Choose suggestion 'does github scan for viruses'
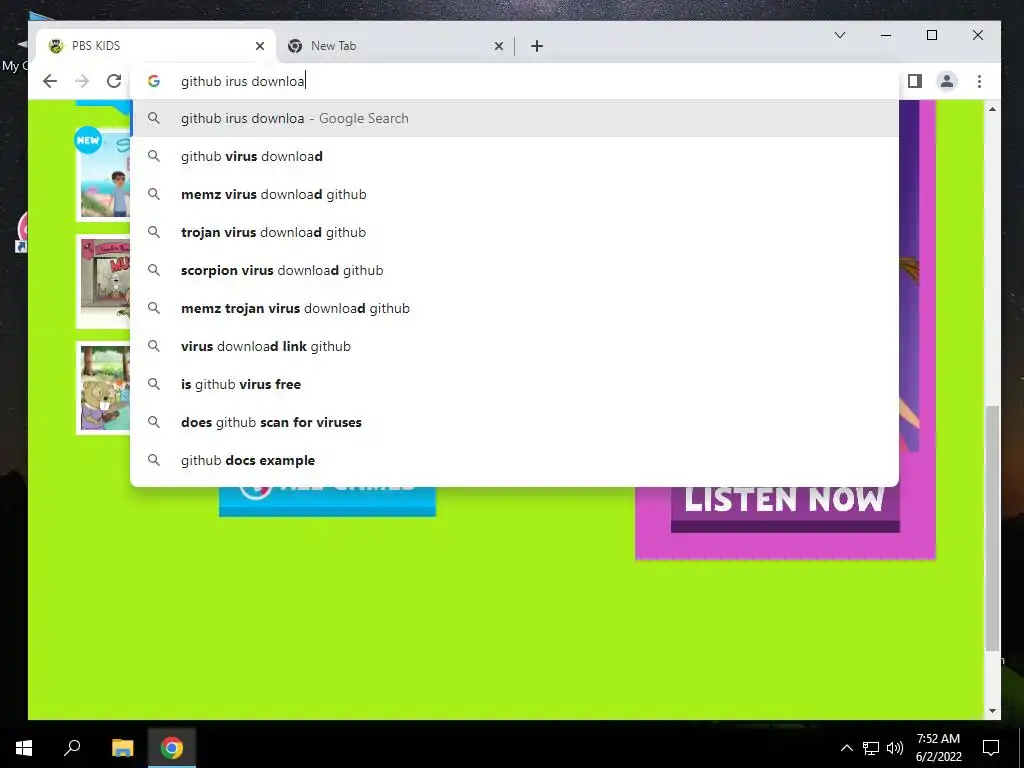This screenshot has width=1024, height=768. pos(515,422)
